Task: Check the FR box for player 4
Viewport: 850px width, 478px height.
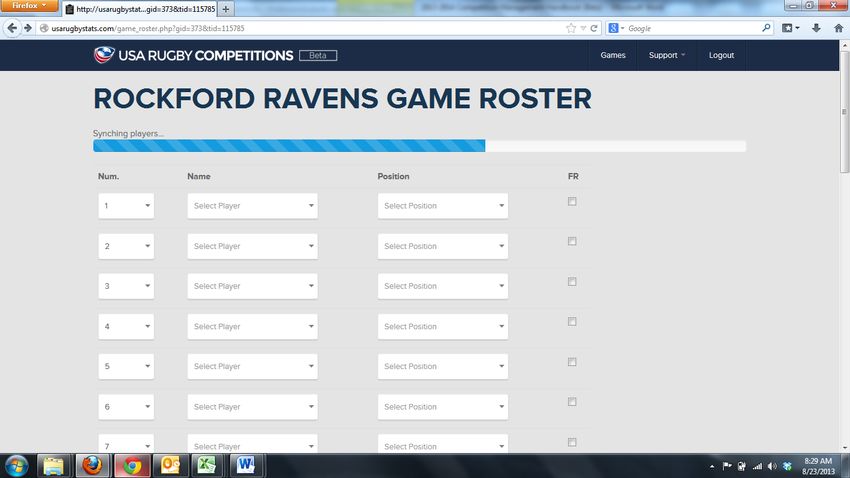Action: pyautogui.click(x=572, y=322)
